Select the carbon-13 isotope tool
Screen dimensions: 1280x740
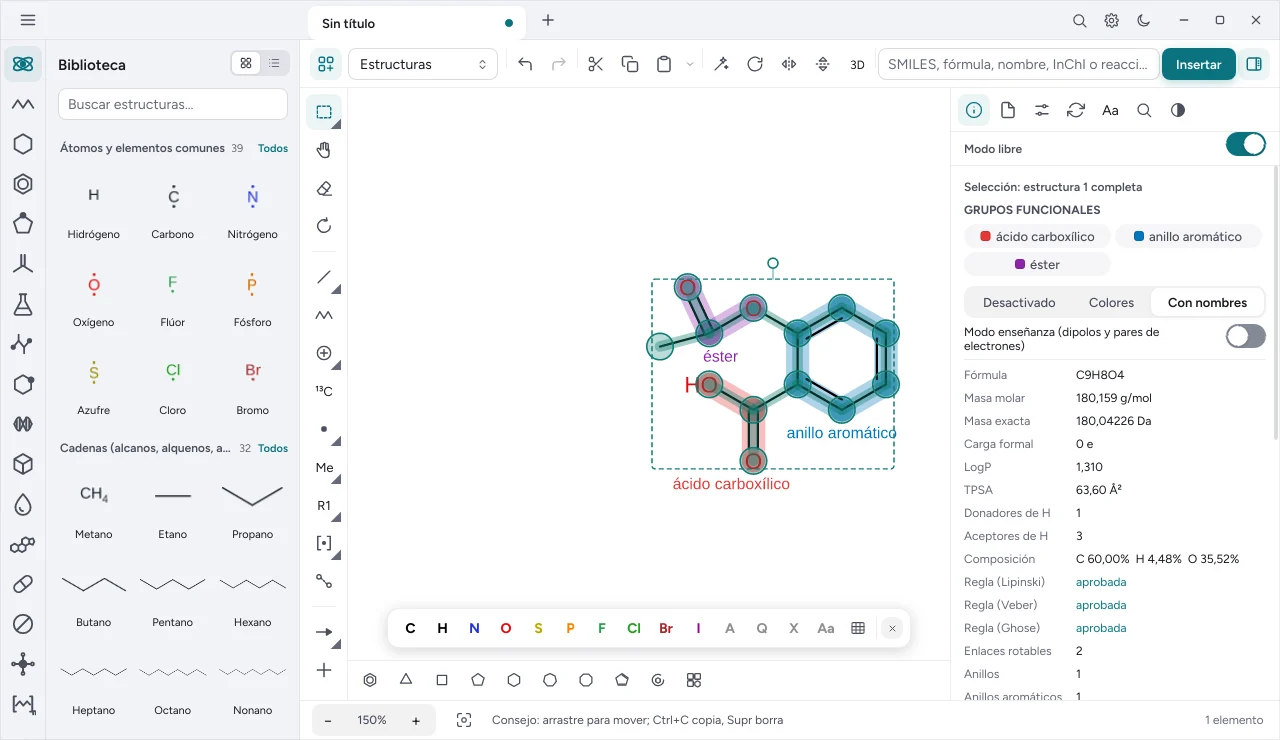point(324,391)
